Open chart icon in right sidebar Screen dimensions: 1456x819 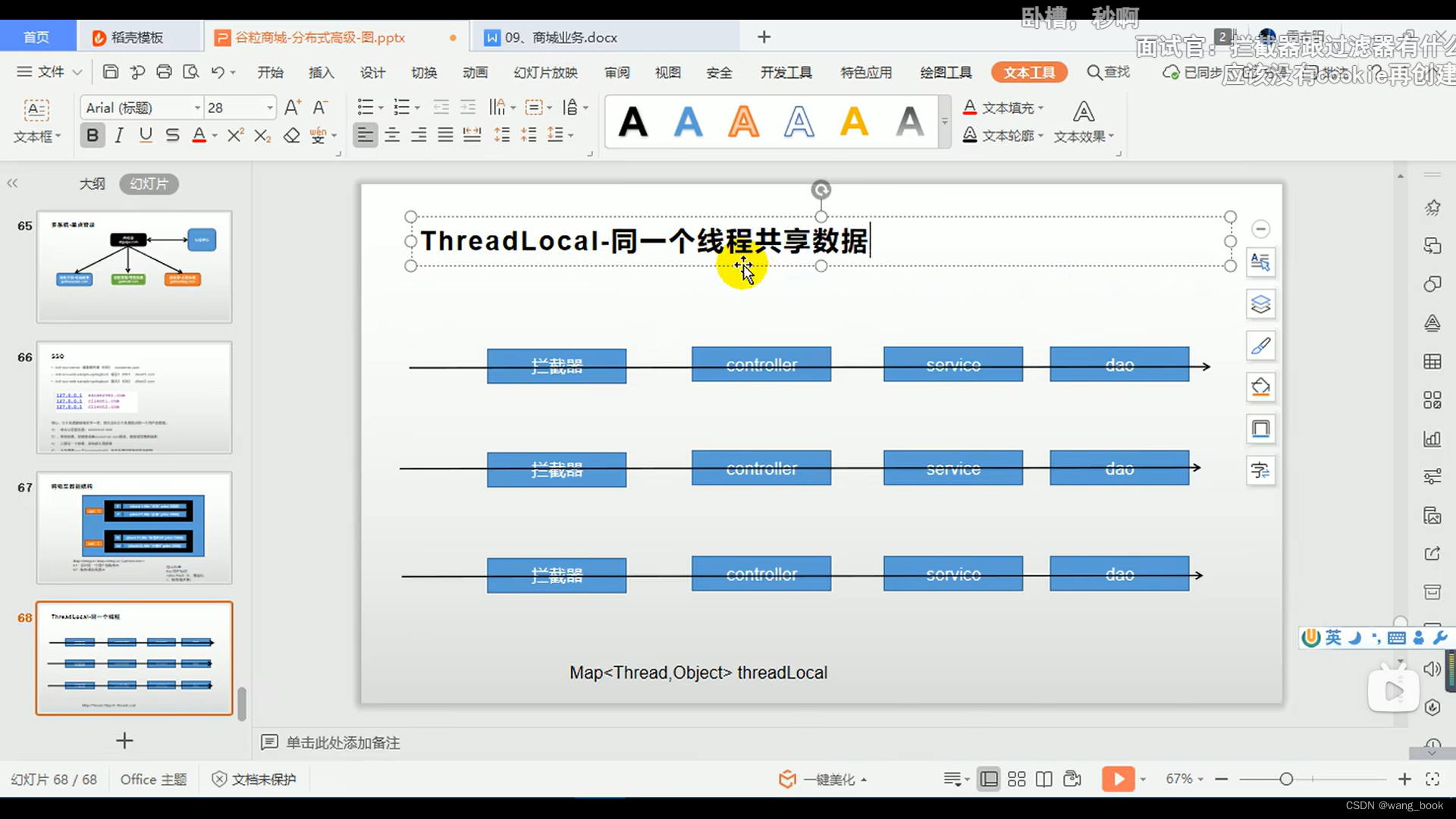click(1432, 438)
